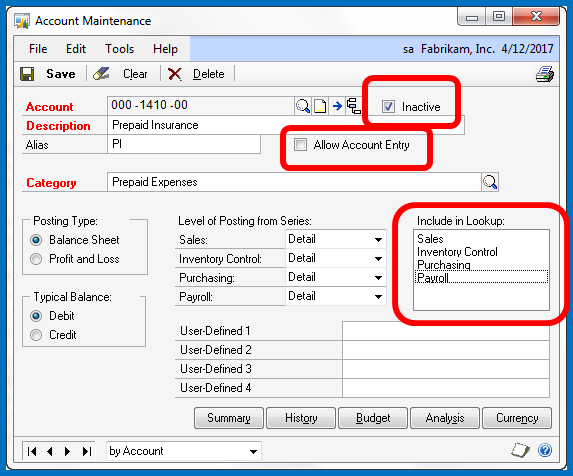Select Credit typical balance
This screenshot has width=573, height=476.
[36, 335]
